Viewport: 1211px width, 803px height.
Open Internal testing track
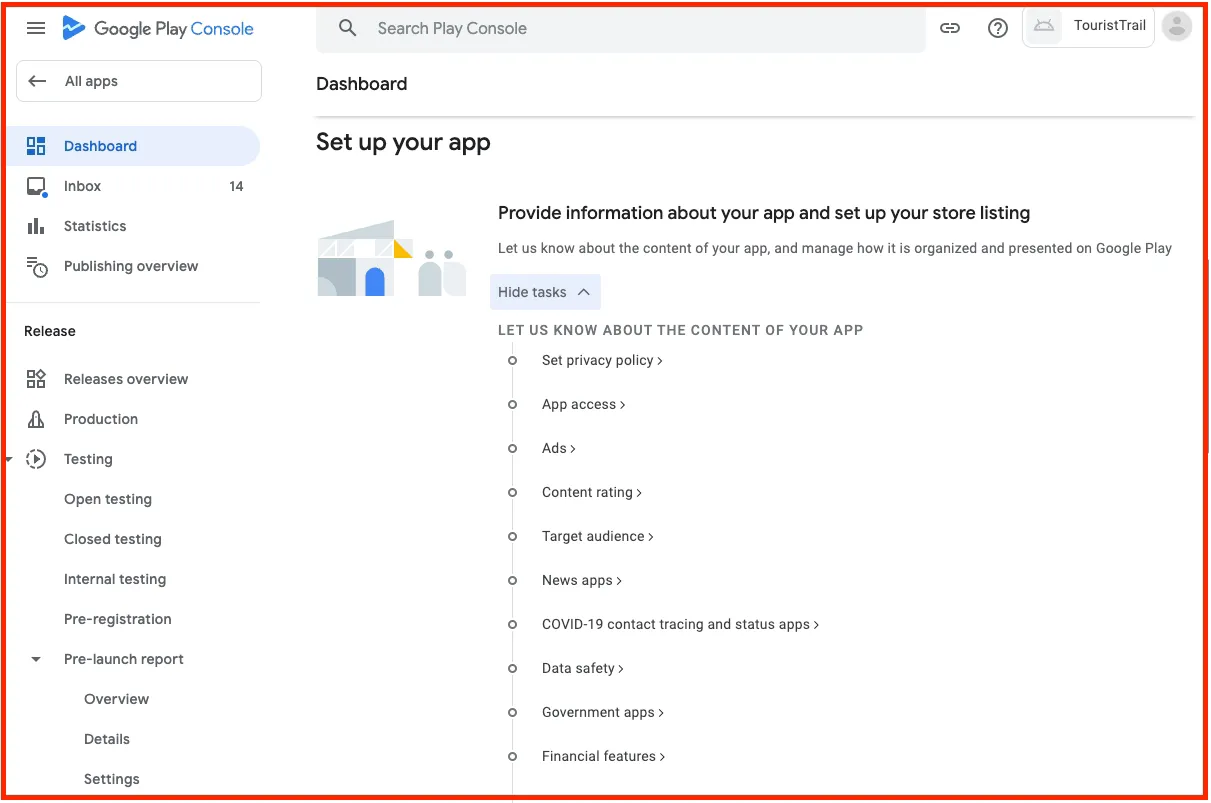[115, 579]
